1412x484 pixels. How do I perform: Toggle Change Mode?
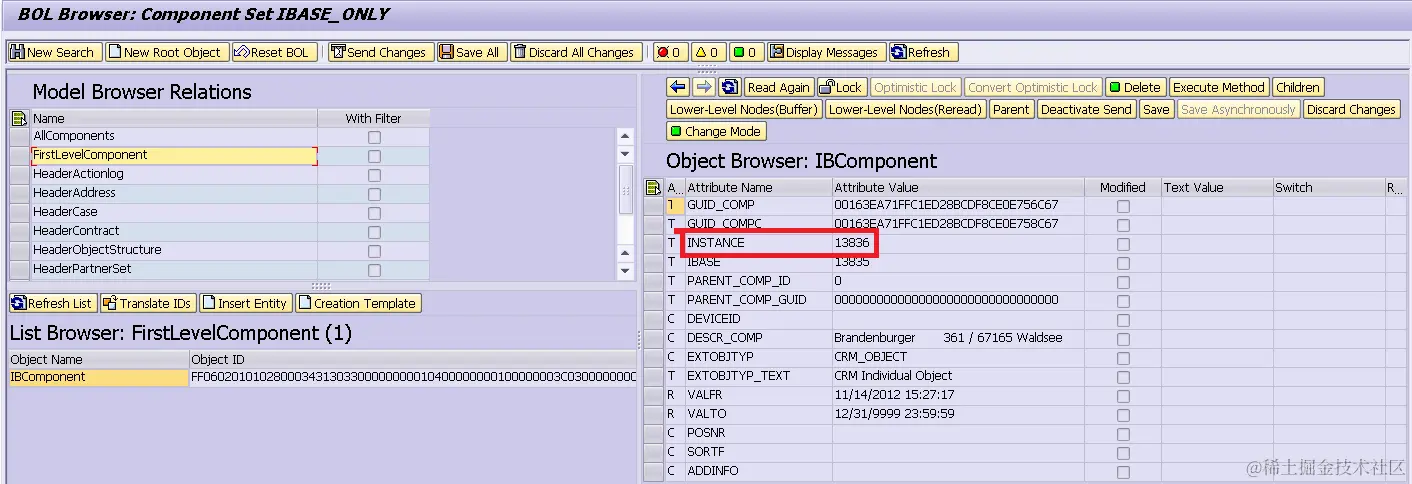715,131
